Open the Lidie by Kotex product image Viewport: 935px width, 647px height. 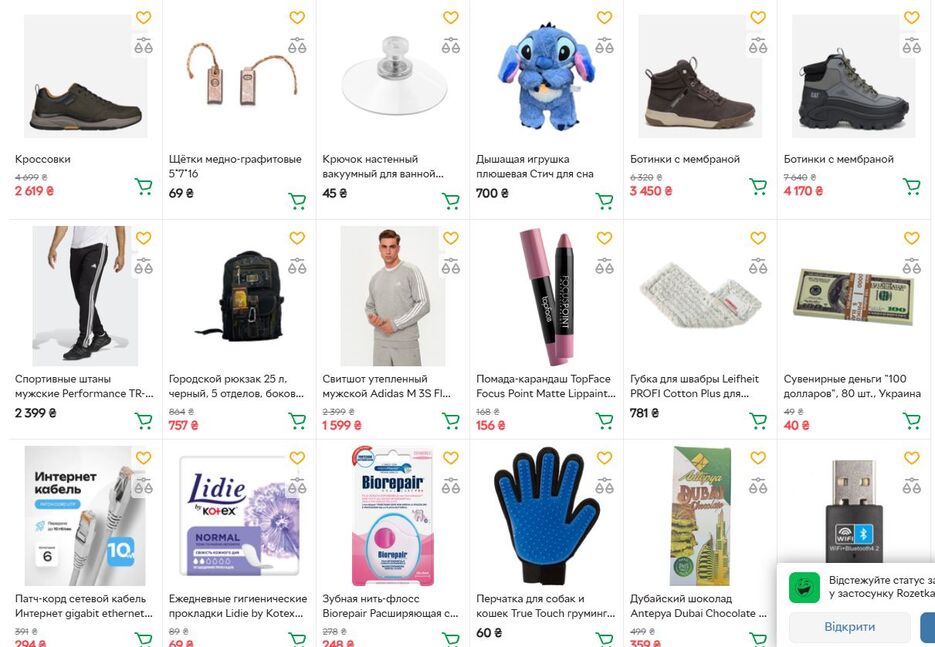(239, 516)
